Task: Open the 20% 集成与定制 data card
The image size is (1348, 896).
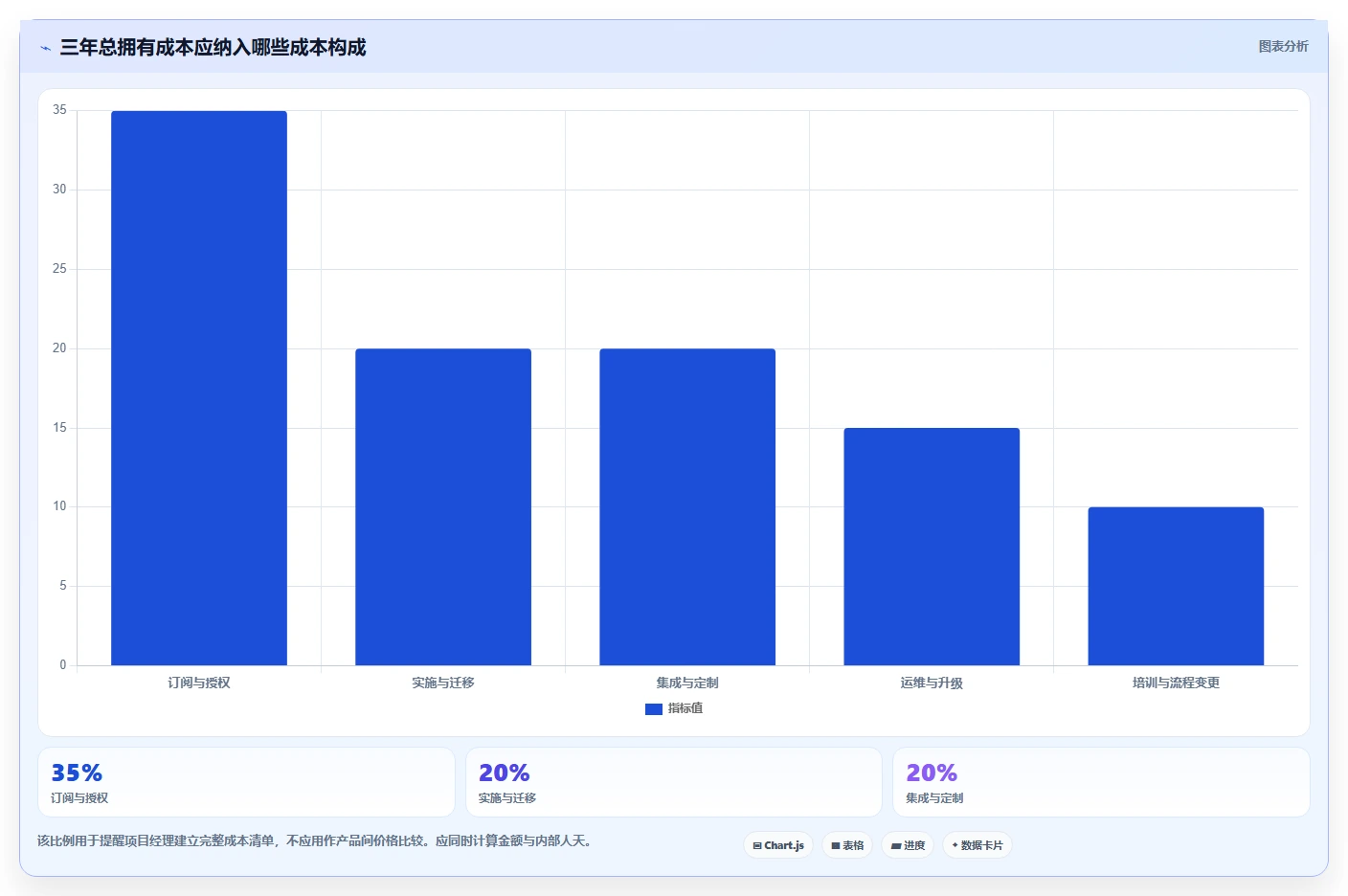Action: pyautogui.click(x=1101, y=782)
